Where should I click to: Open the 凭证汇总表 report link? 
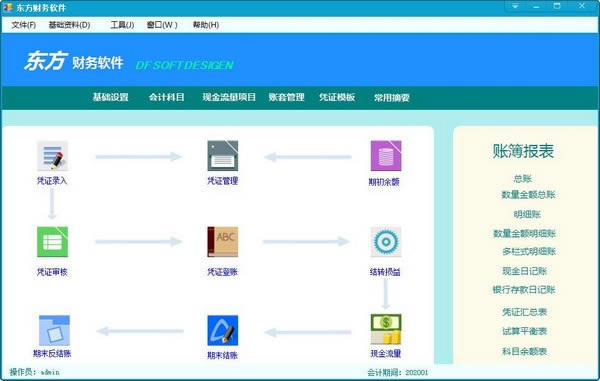pos(525,312)
